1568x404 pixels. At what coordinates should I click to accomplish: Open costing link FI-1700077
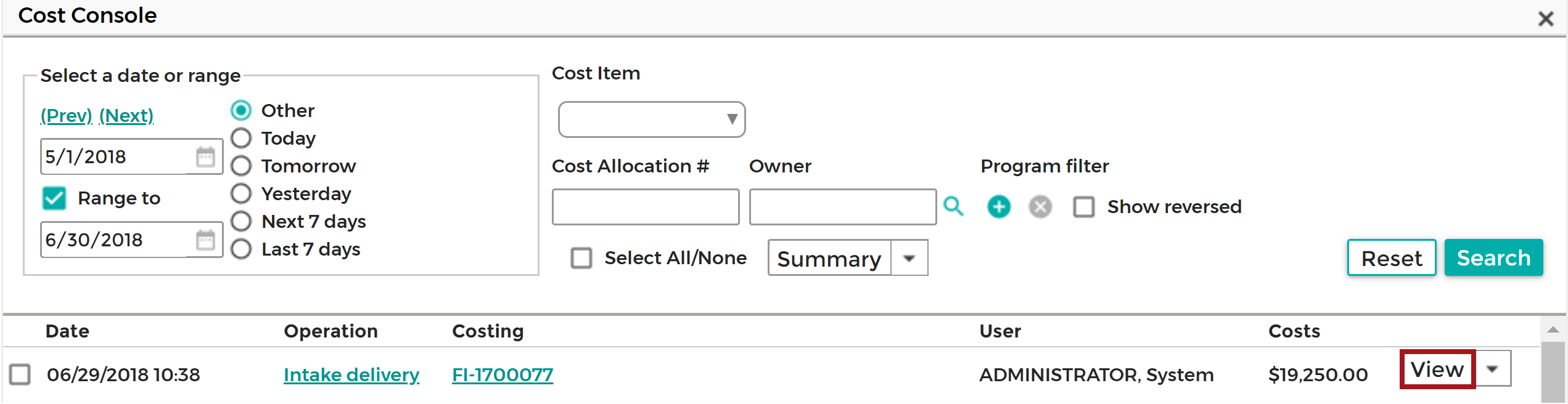click(x=503, y=375)
